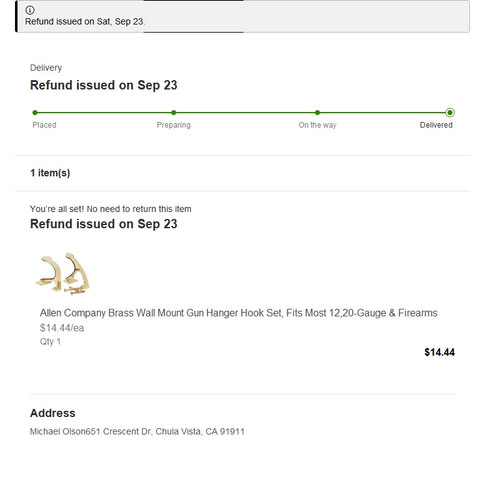Click the On the way status label
Viewport: 500px width, 479px height.
(x=317, y=125)
